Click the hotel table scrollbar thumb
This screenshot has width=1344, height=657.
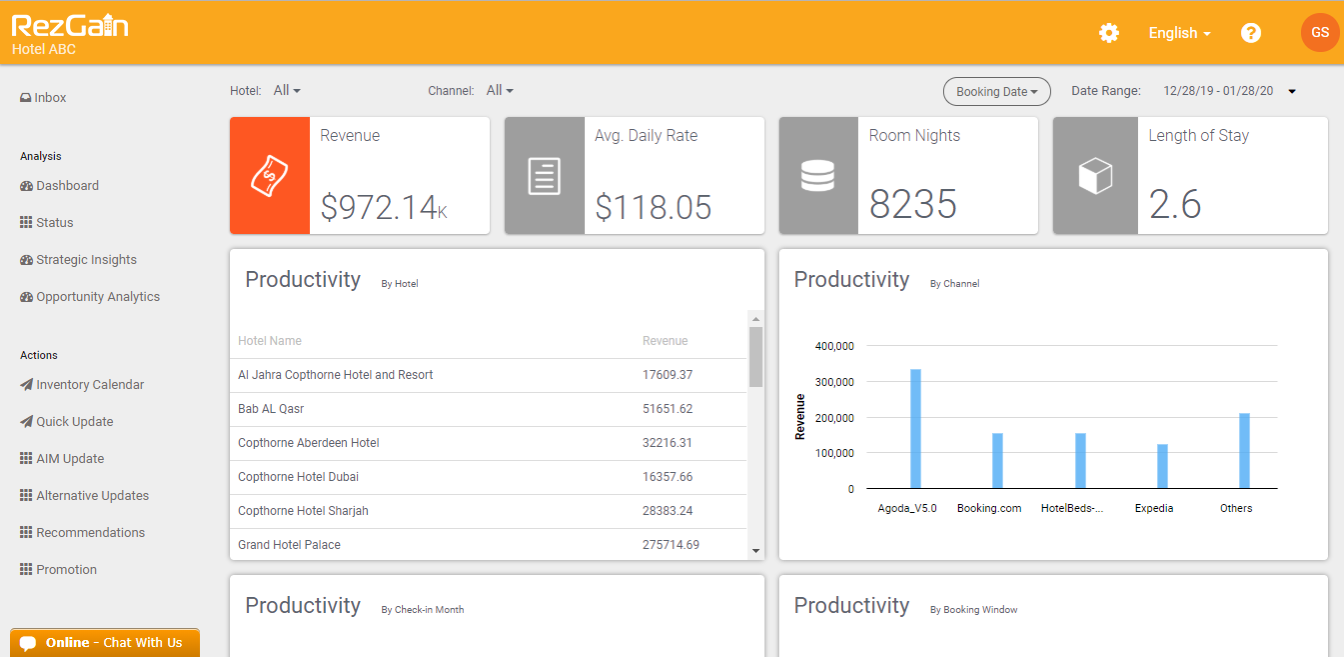click(756, 356)
